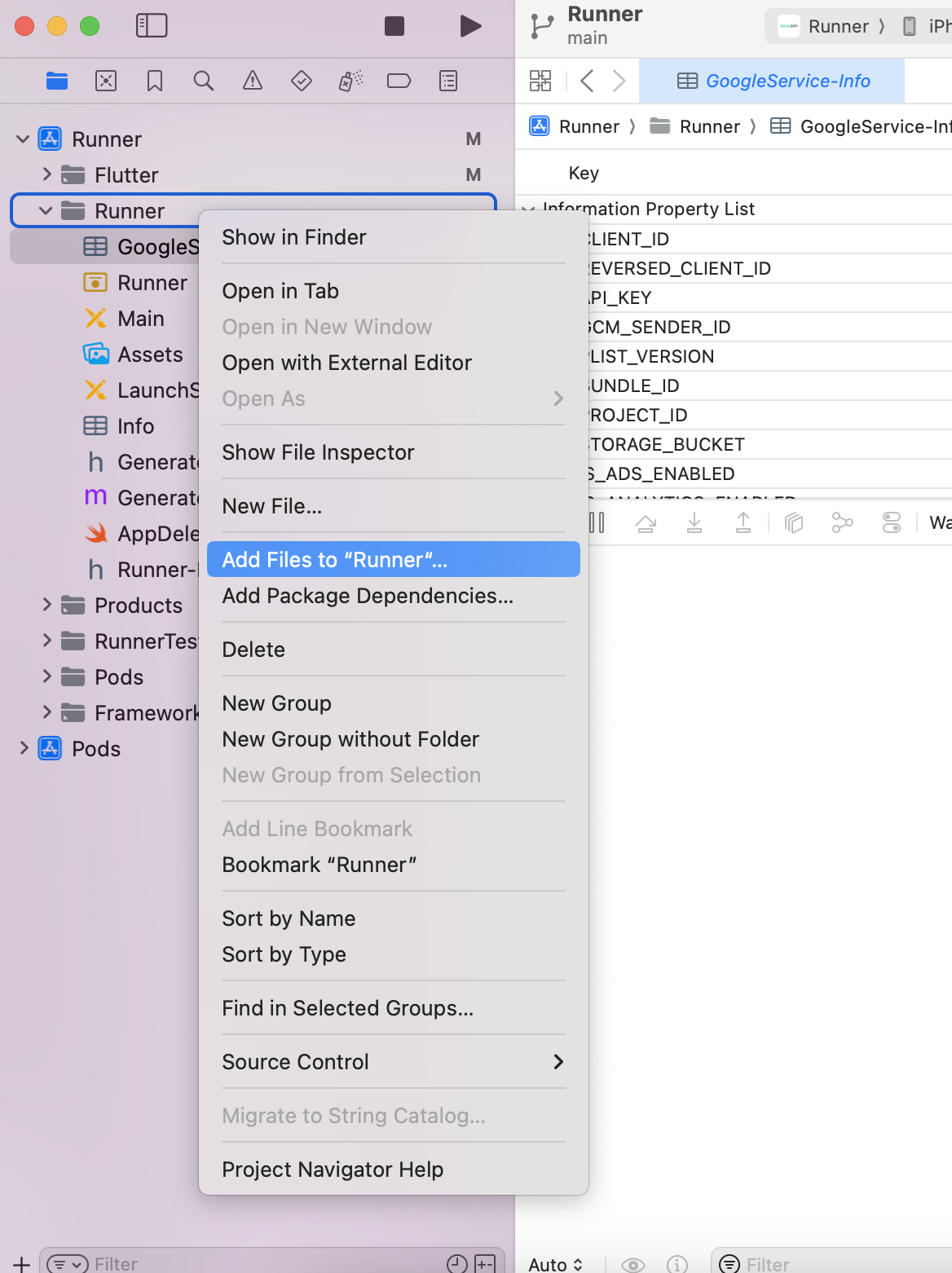This screenshot has height=1273, width=952.
Task: Choose New File… from context menu
Action: point(394,506)
